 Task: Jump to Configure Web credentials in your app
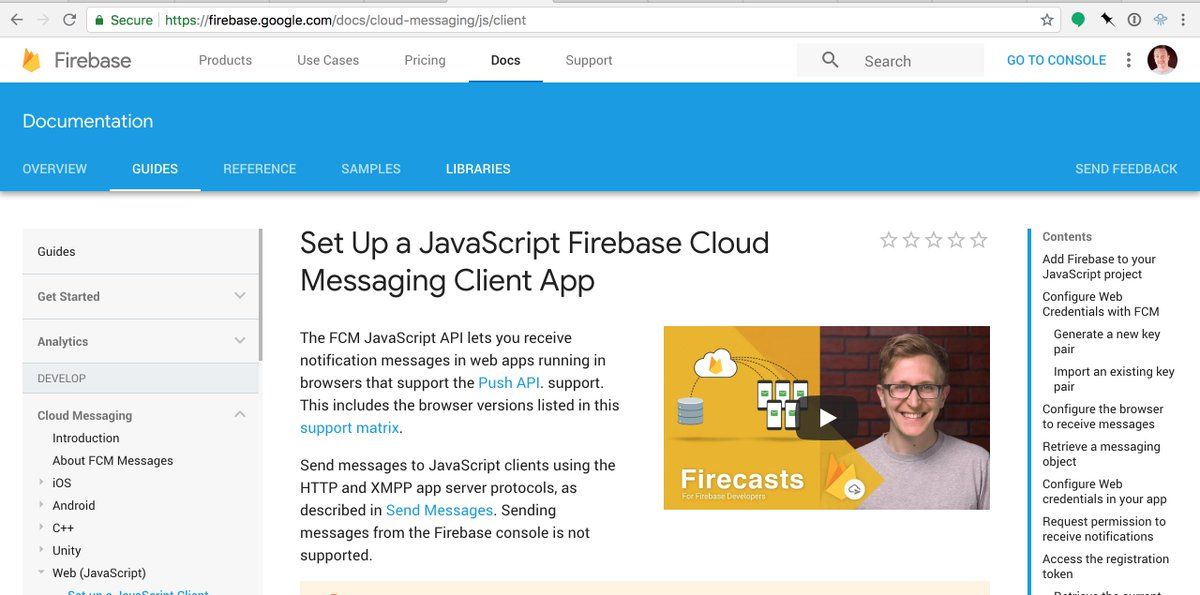tap(1104, 492)
